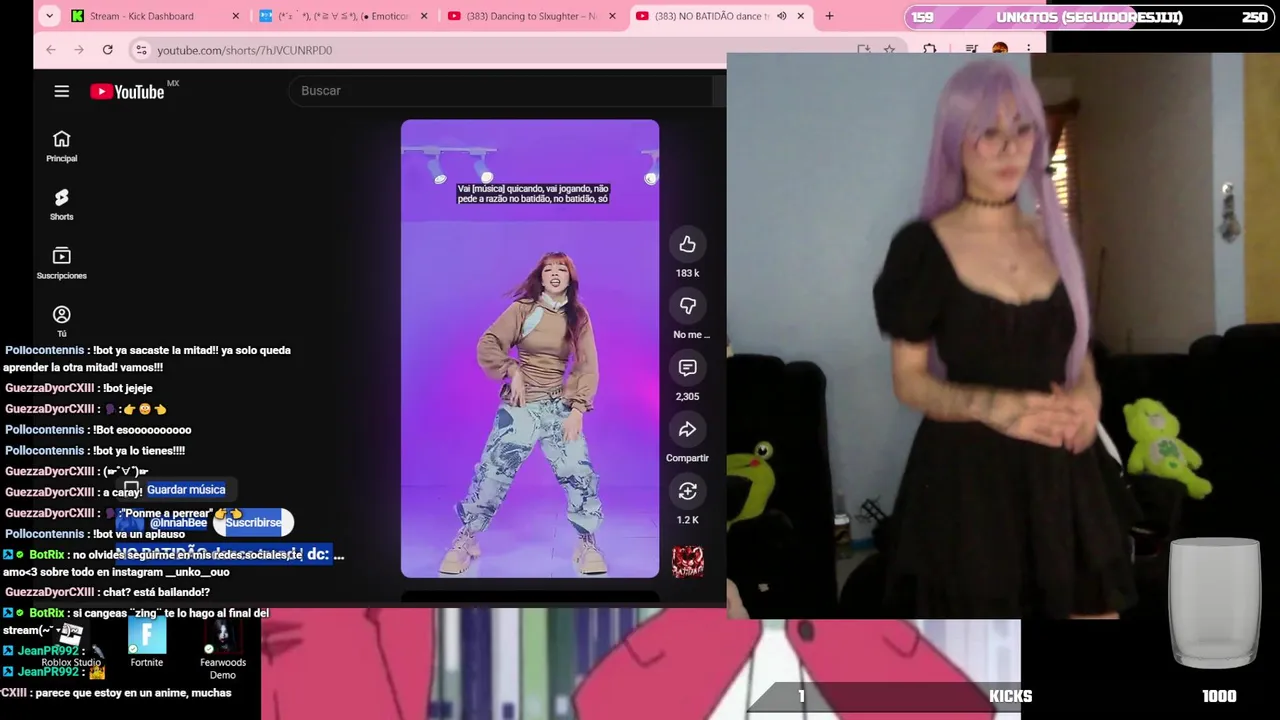Image resolution: width=1280 pixels, height=720 pixels.
Task: Open the media control icon in toolbar
Action: click(971, 49)
